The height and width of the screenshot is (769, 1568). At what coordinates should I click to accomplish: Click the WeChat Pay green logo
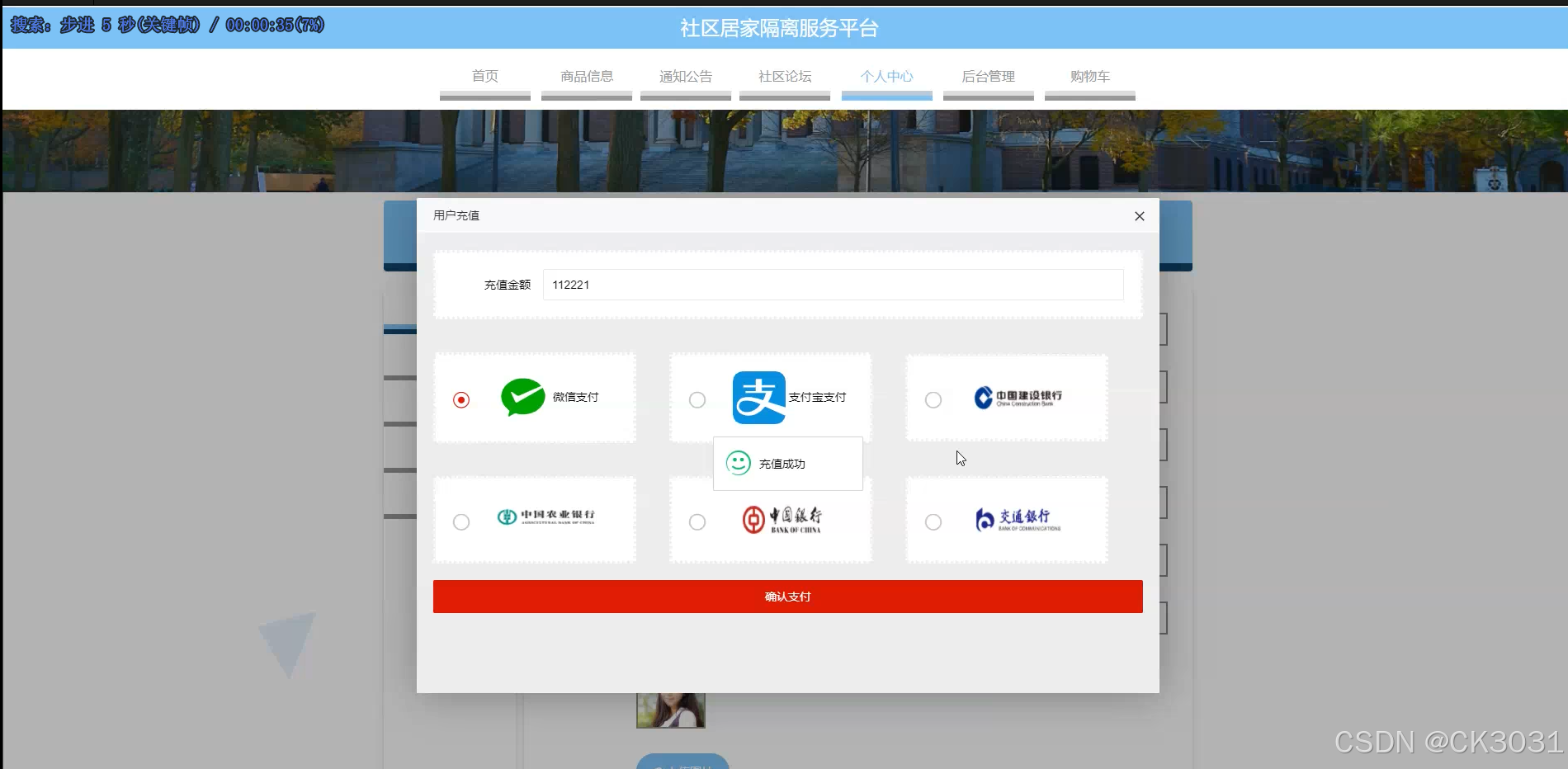[x=523, y=397]
